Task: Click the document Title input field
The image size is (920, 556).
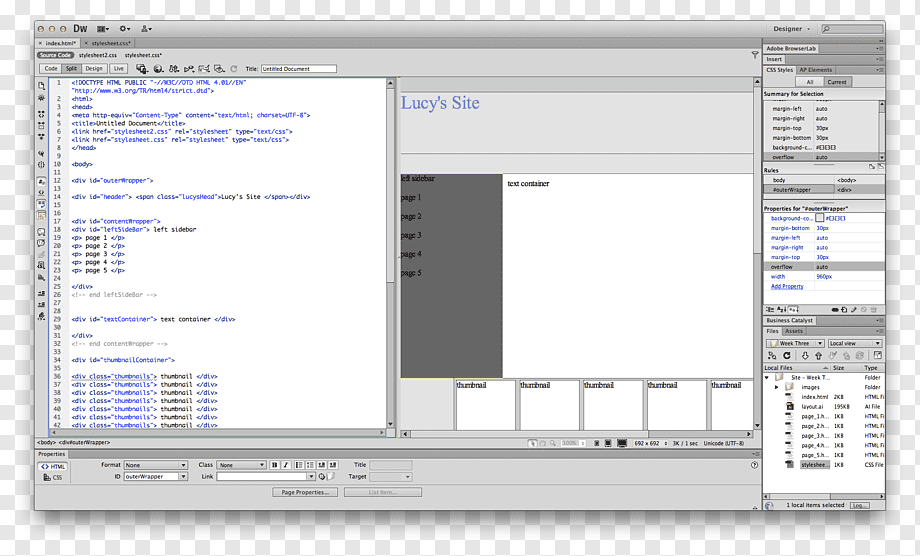Action: click(x=299, y=69)
